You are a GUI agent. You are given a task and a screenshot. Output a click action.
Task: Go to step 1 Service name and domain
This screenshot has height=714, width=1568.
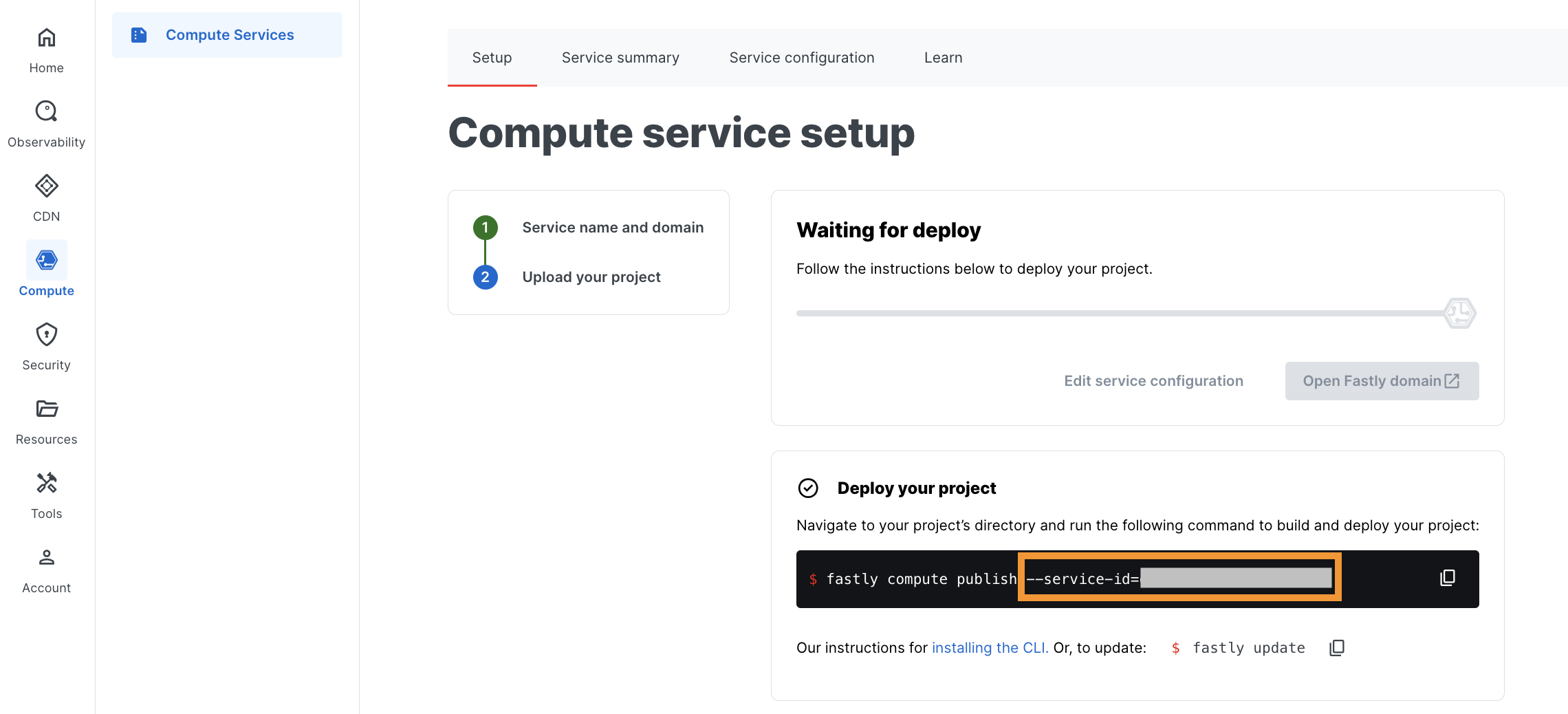tap(612, 228)
